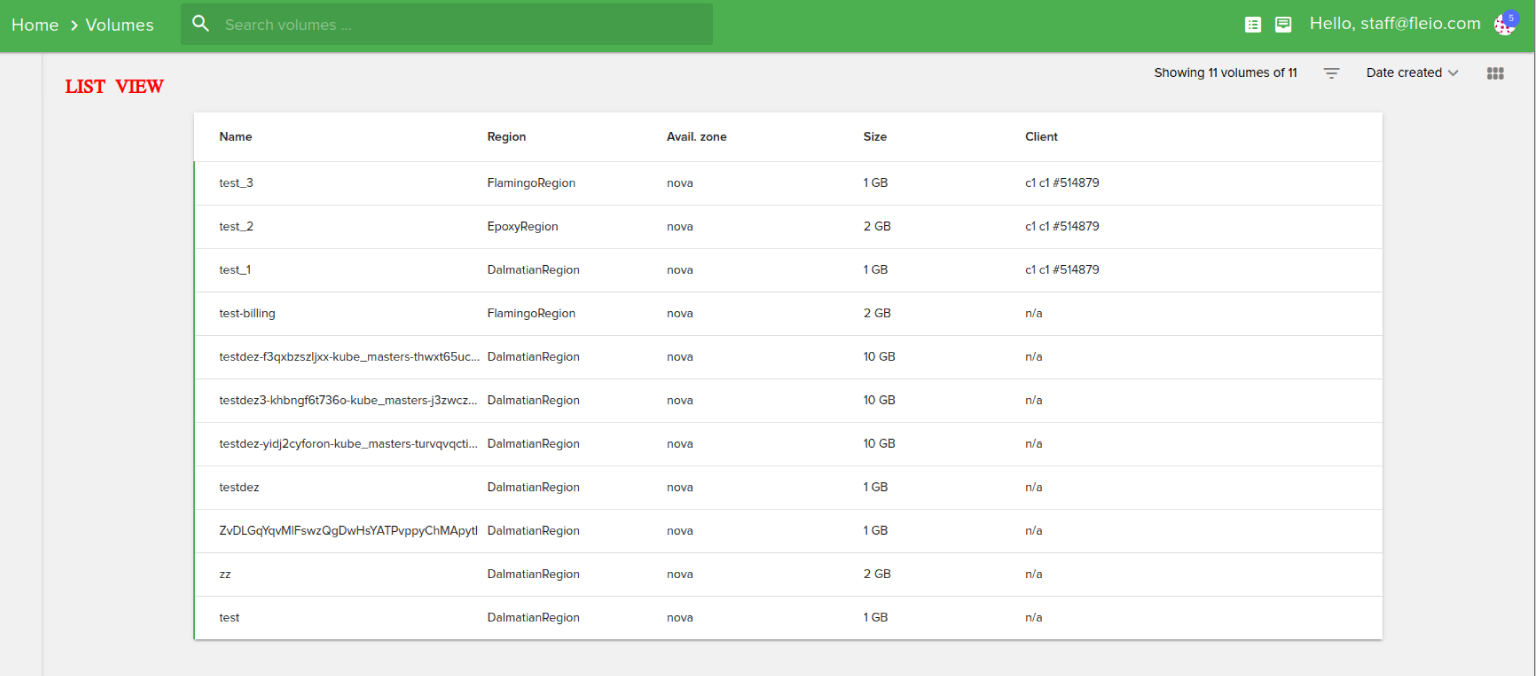
Task: Open the staff user avatar menu
Action: tap(1504, 24)
